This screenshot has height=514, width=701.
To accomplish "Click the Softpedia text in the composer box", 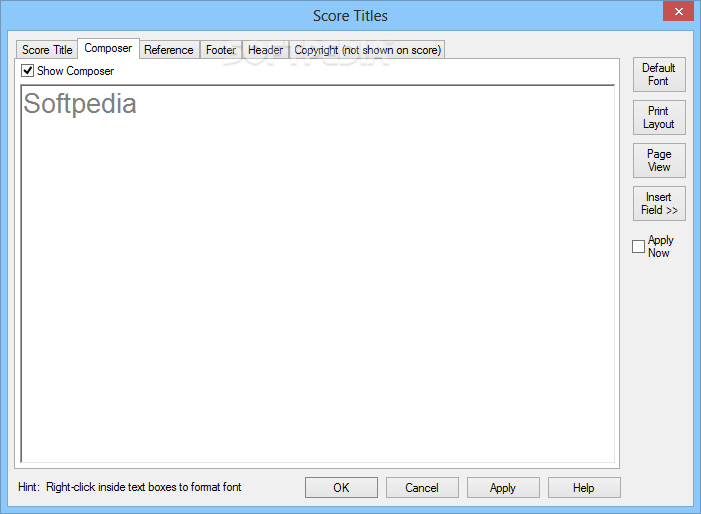I will (x=80, y=104).
